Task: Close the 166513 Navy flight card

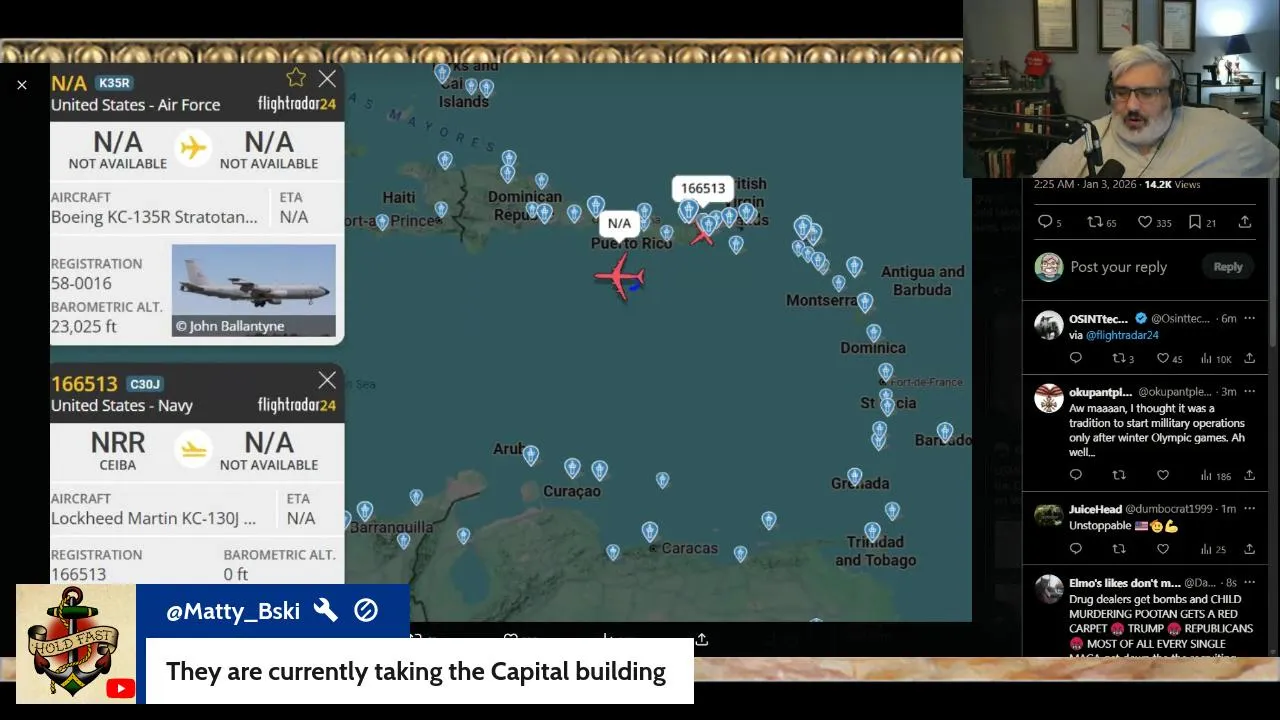Action: pyautogui.click(x=327, y=380)
